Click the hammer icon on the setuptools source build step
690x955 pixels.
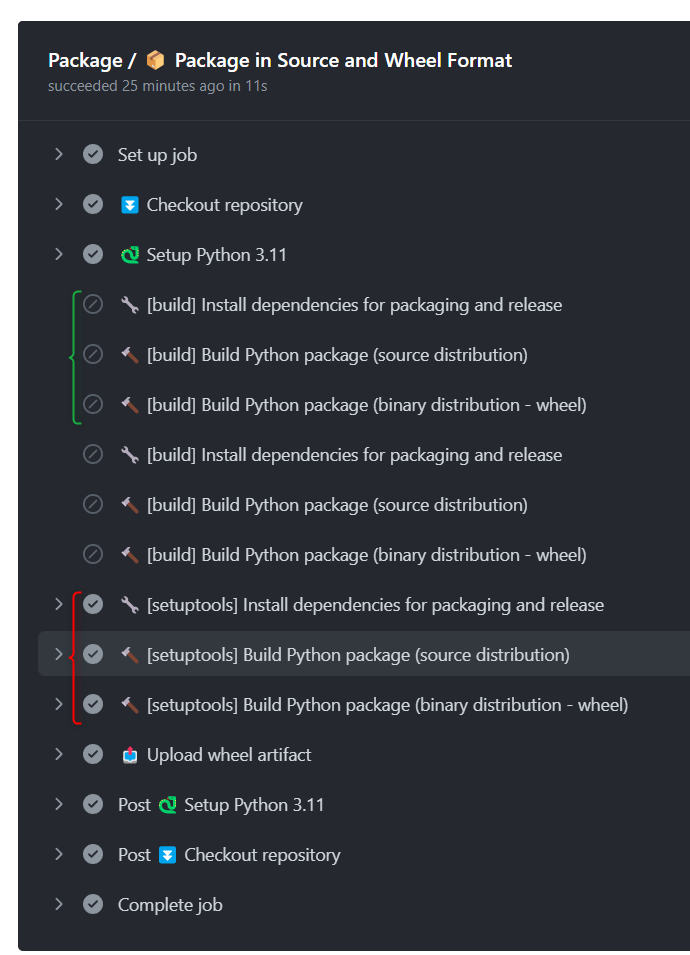130,654
